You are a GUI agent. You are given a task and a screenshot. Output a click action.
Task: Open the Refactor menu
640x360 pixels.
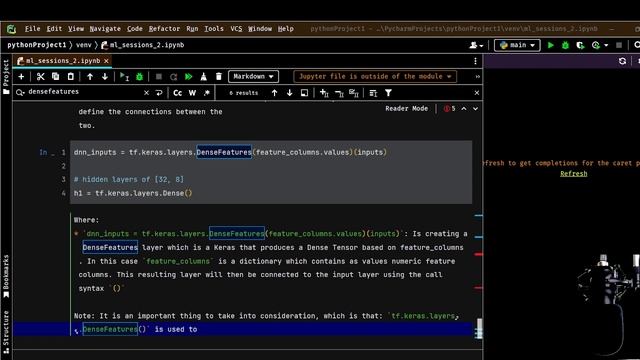coord(164,29)
